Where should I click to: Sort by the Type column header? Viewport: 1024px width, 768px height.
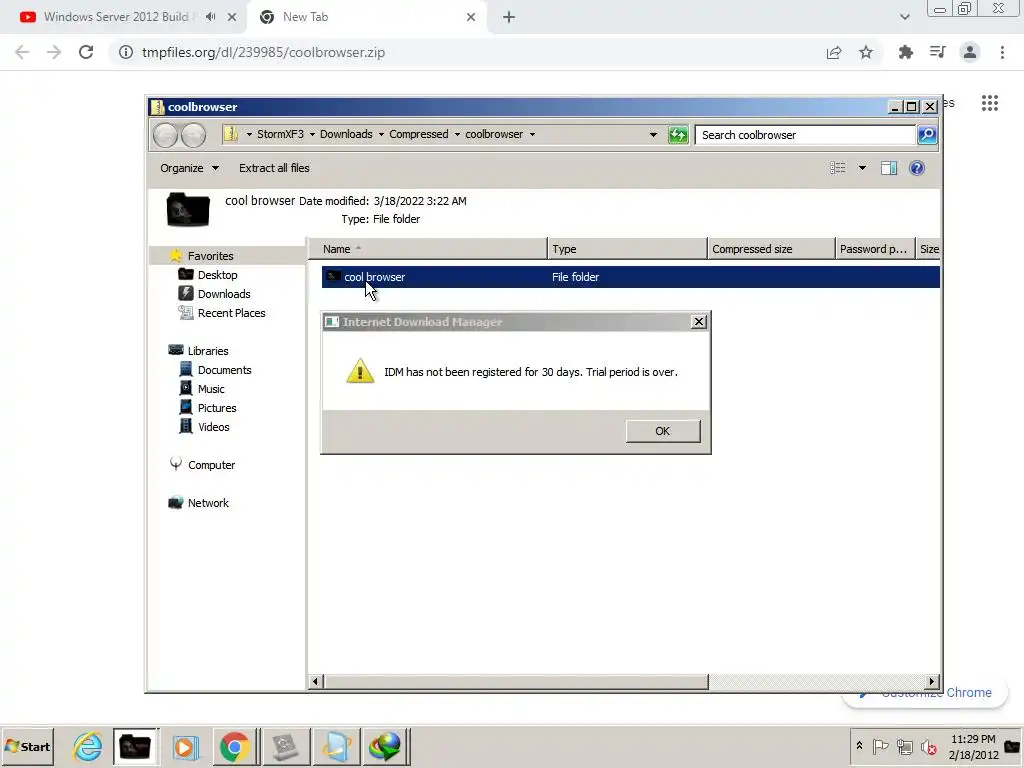(x=627, y=249)
